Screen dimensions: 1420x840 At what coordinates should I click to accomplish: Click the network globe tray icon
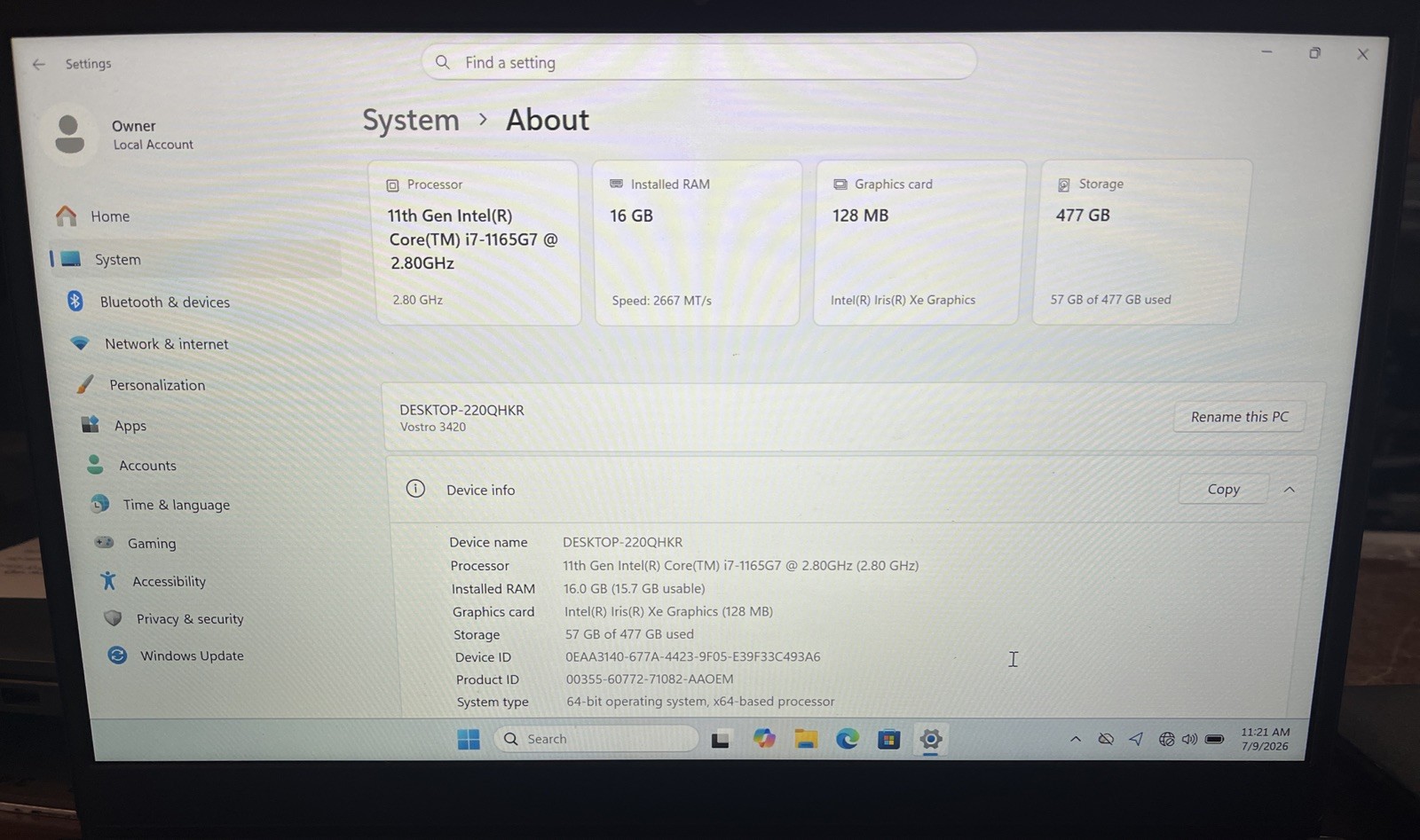[1166, 739]
